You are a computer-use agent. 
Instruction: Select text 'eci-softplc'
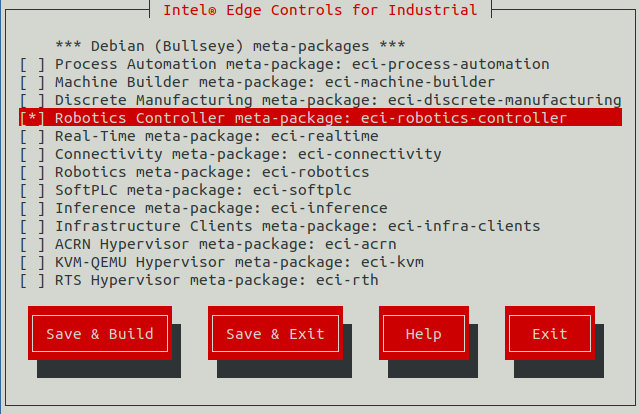302,190
